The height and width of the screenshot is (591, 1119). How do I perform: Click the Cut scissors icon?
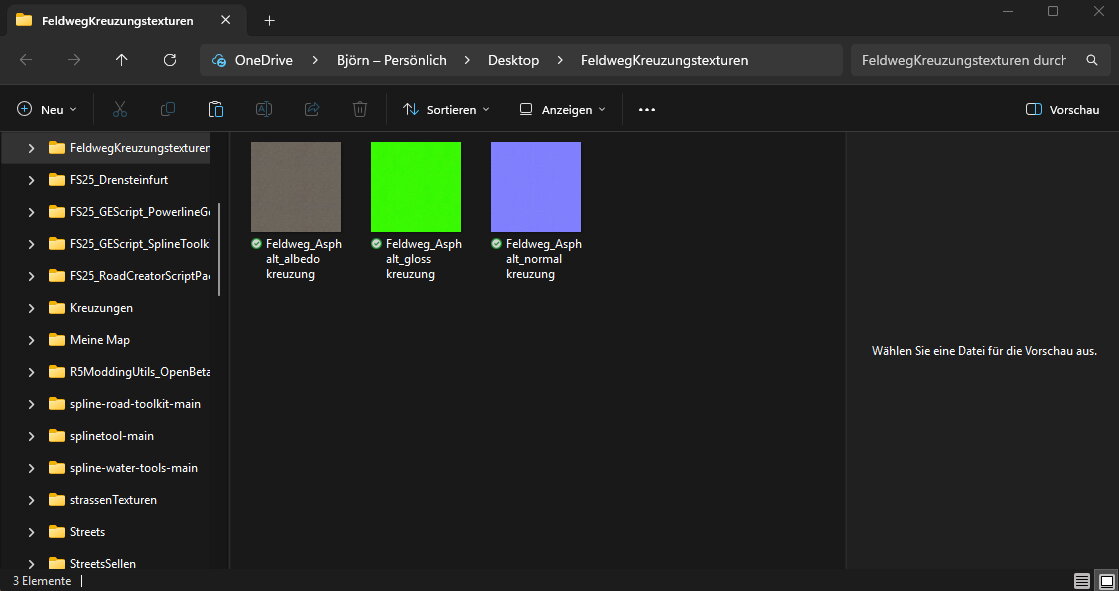pos(120,109)
